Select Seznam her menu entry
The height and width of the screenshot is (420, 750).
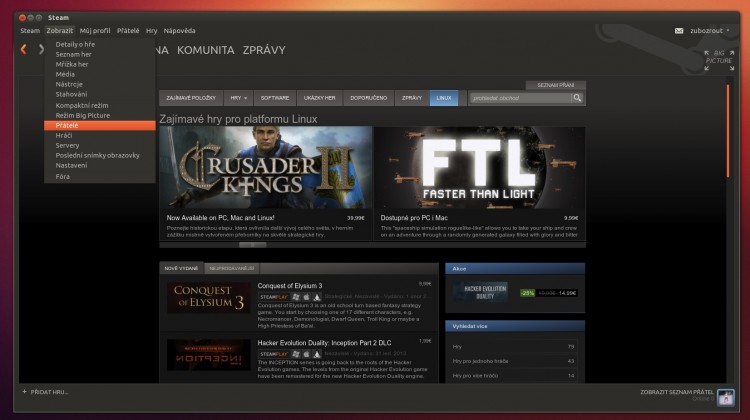[99, 54]
